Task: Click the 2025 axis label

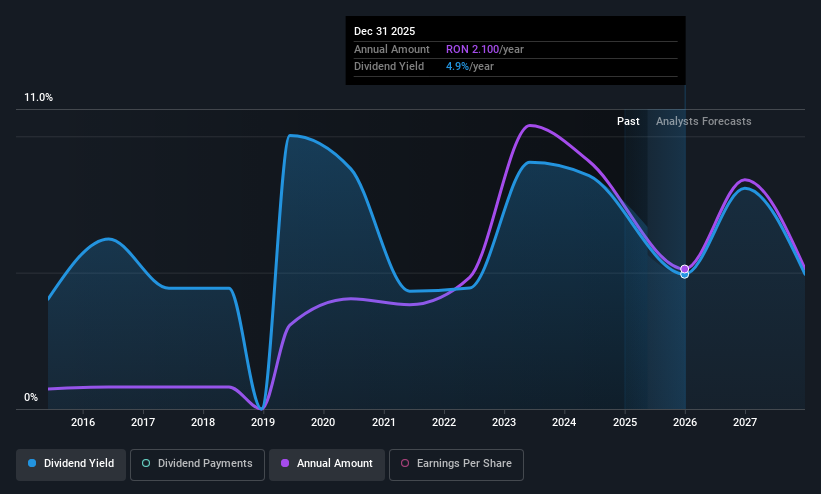Action: 625,422
